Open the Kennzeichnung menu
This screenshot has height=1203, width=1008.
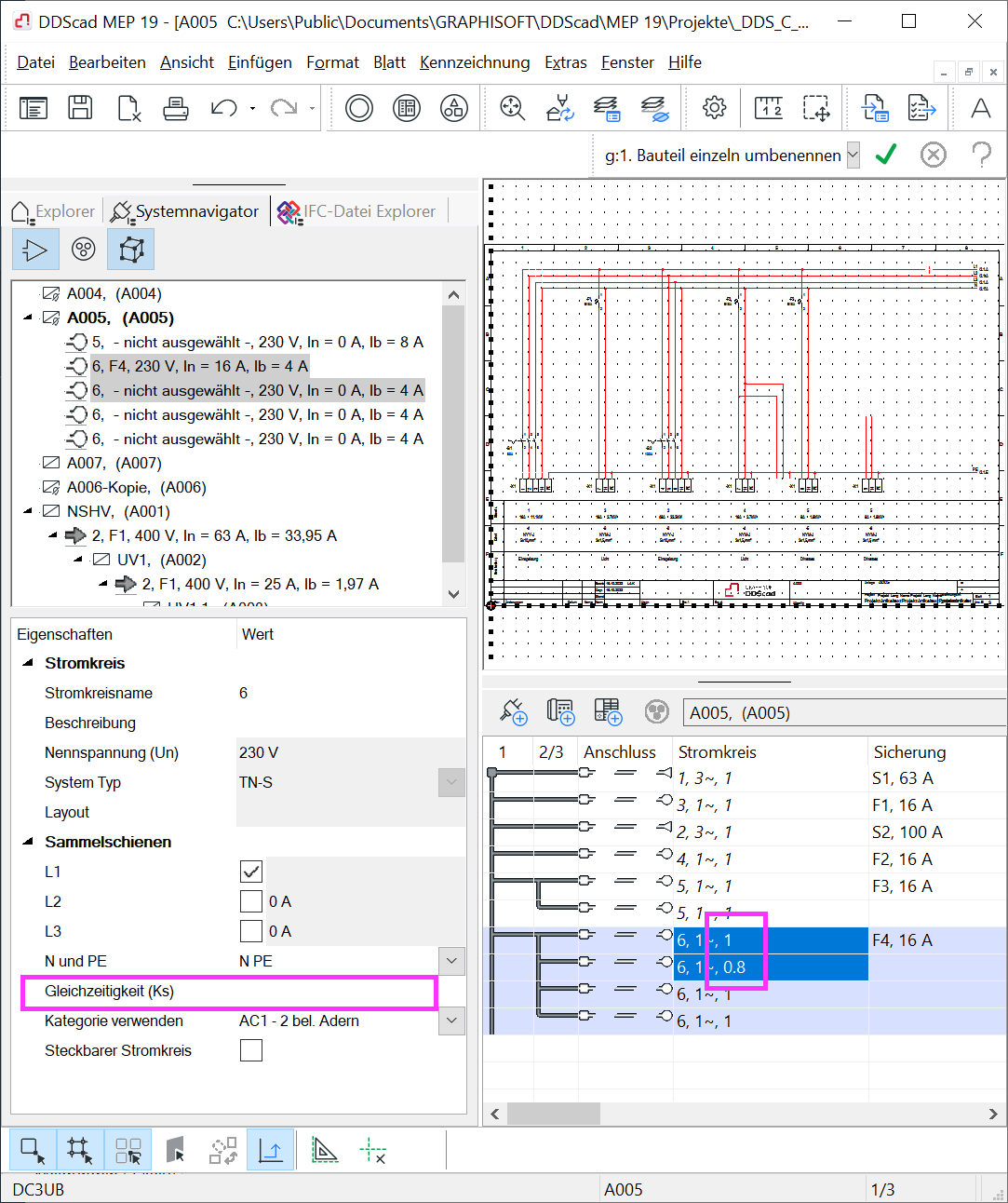pyautogui.click(x=475, y=62)
